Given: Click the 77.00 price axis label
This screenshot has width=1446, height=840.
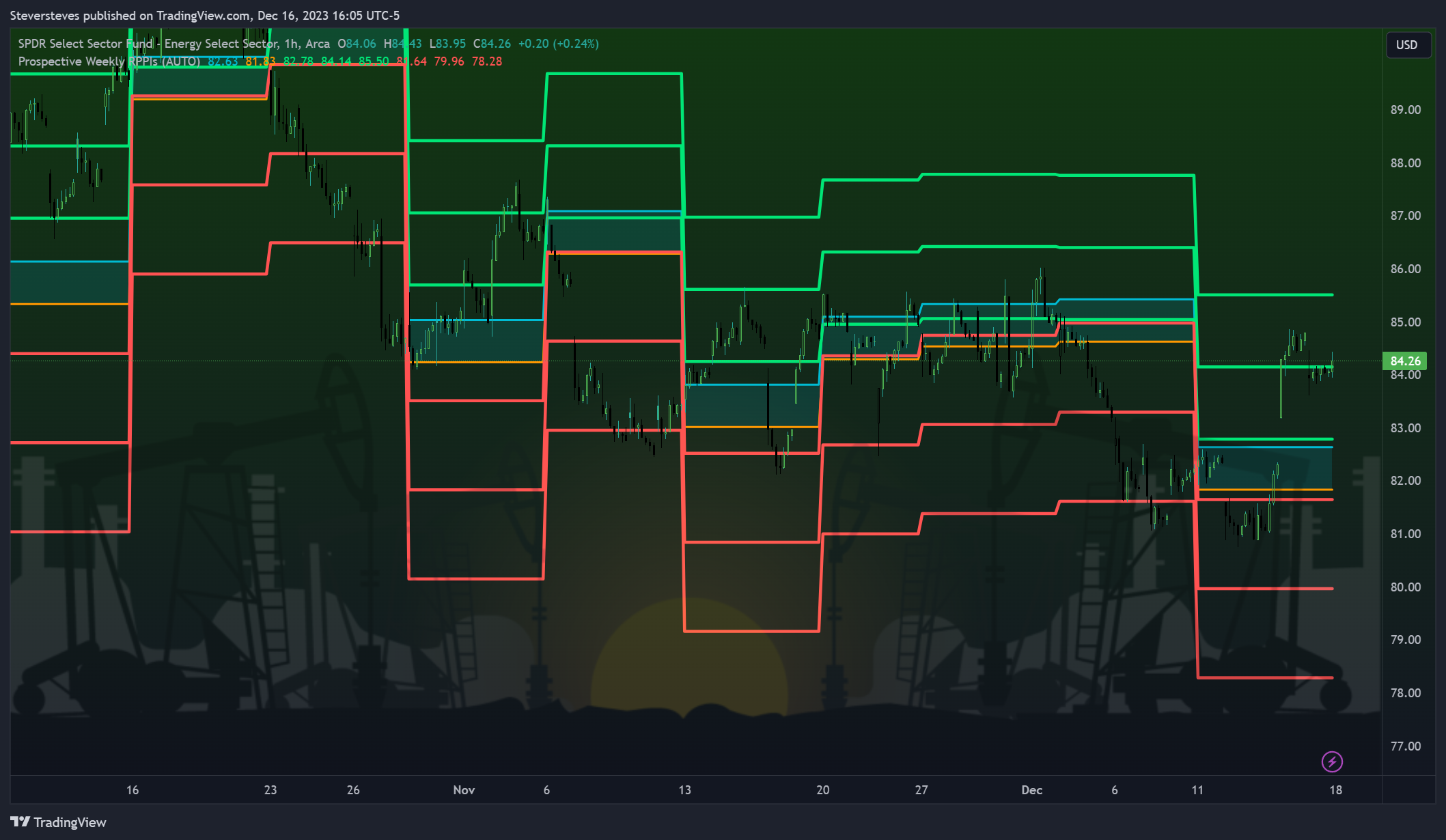Looking at the screenshot, I should click(x=1406, y=746).
